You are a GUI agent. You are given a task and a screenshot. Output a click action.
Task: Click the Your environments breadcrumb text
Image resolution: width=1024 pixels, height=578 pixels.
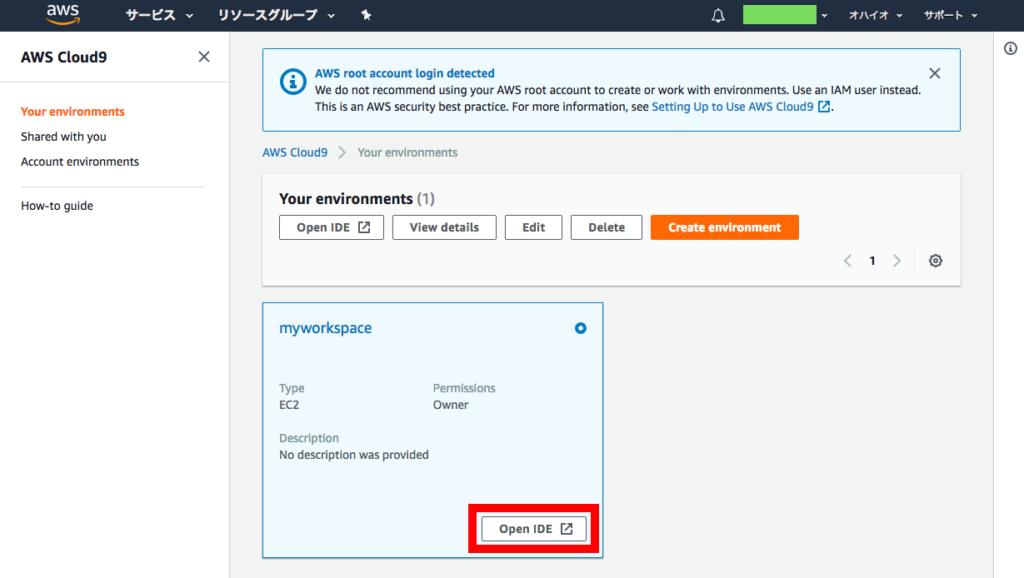click(407, 152)
